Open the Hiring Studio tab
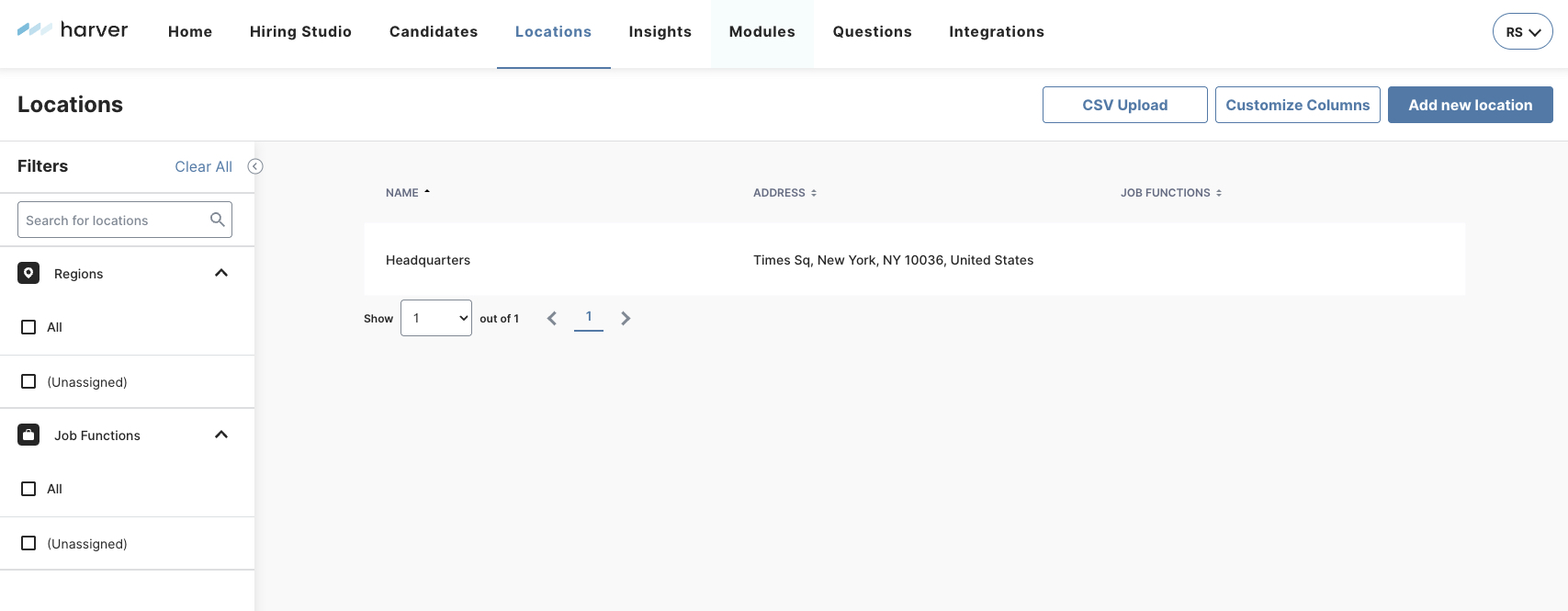Image resolution: width=1568 pixels, height=611 pixels. [x=300, y=31]
